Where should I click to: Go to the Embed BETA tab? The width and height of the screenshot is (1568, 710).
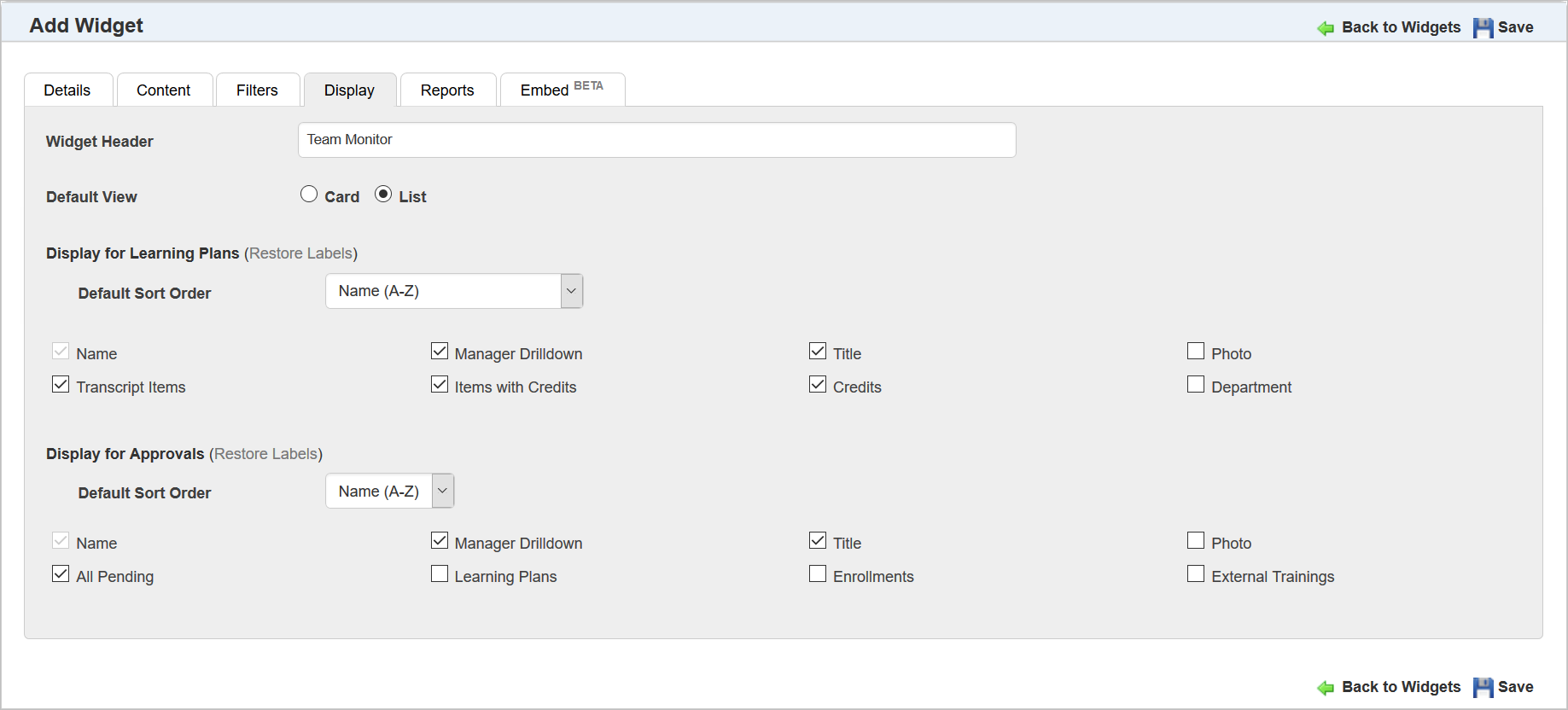562,90
